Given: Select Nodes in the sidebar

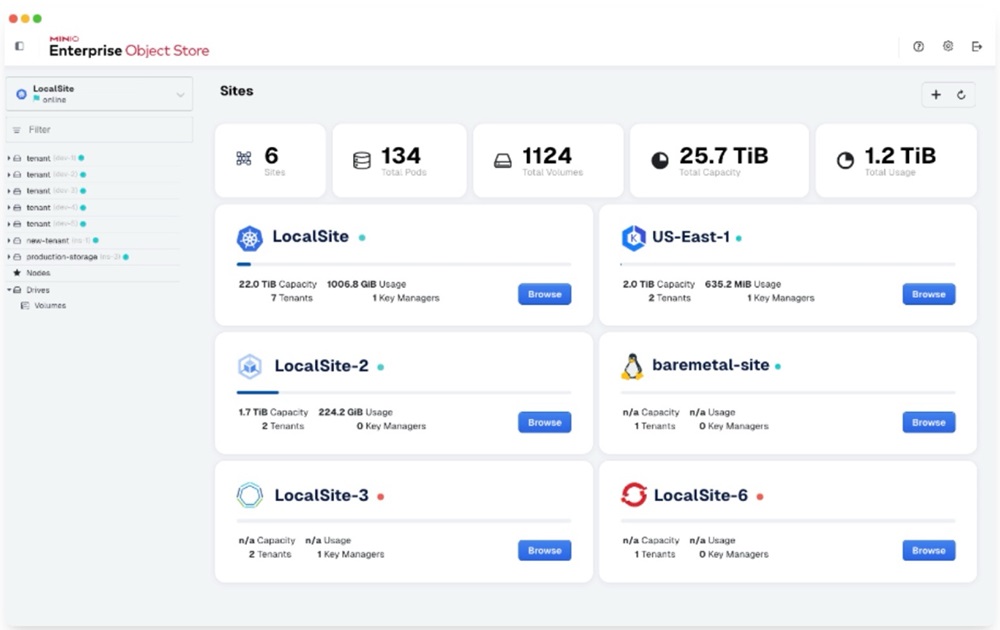Looking at the screenshot, I should tap(38, 272).
